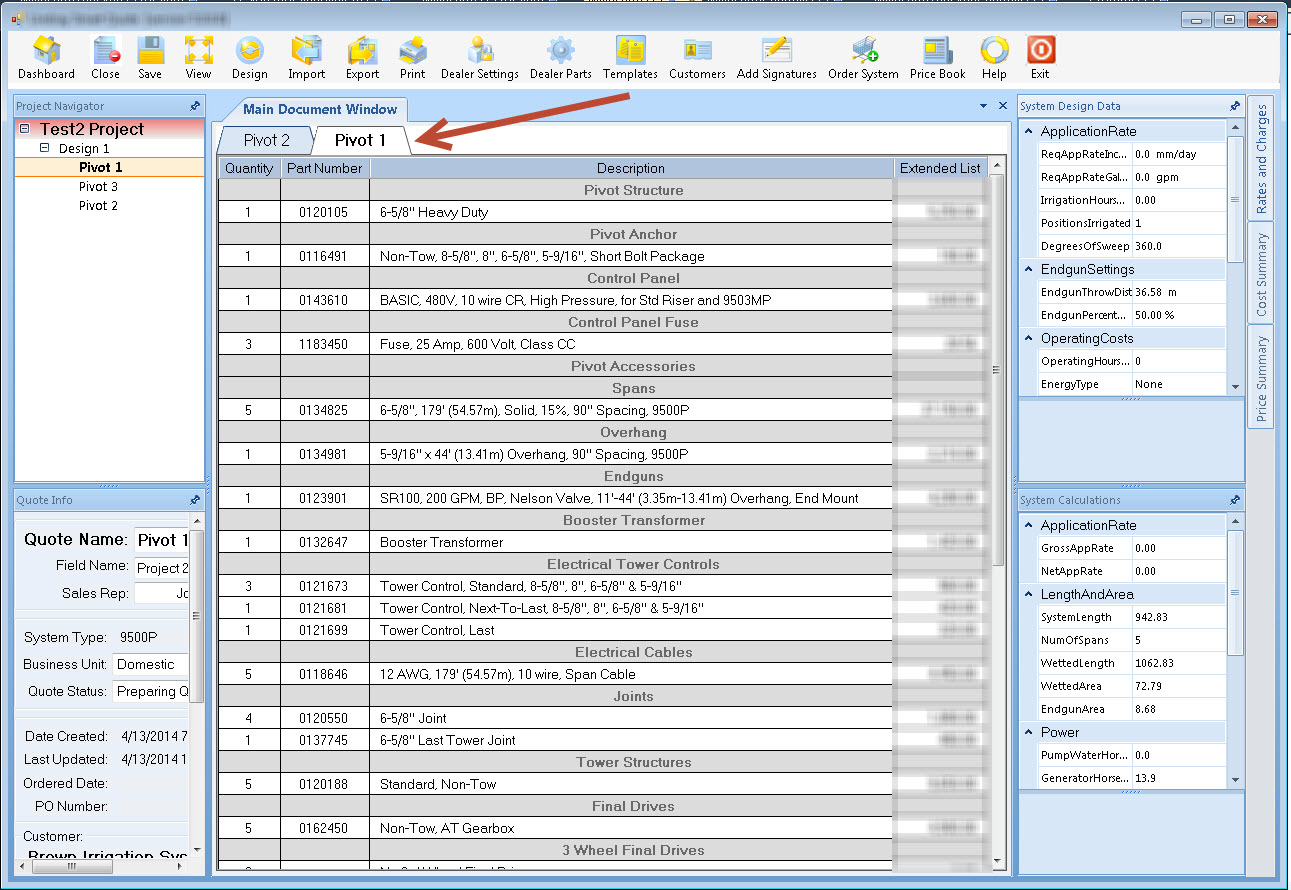Click the Import toolbar icon

coord(306,58)
